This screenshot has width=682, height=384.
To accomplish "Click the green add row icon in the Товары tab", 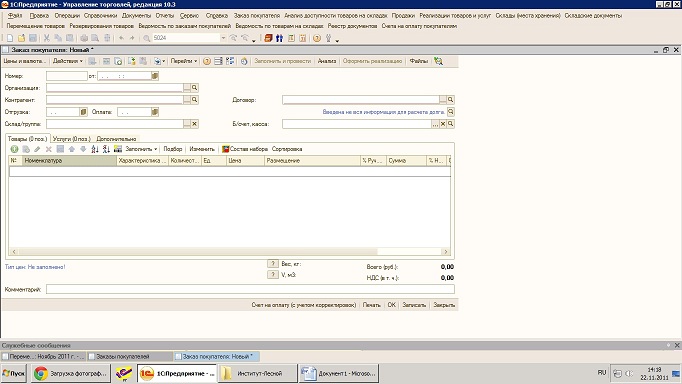I will pos(14,149).
